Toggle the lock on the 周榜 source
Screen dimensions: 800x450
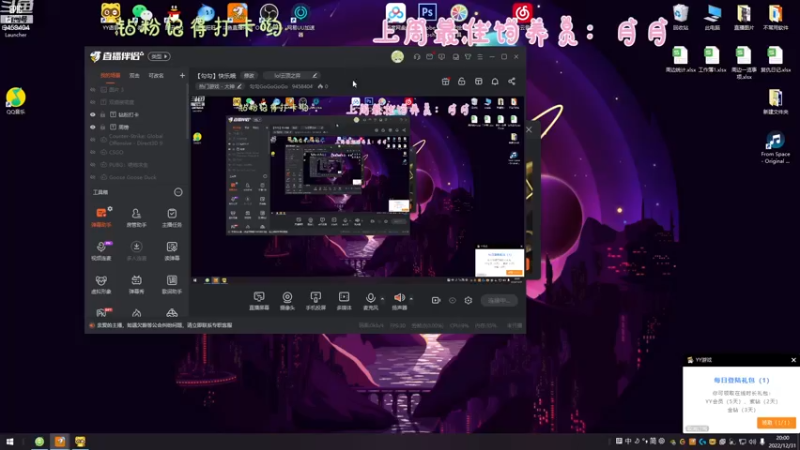point(103,127)
